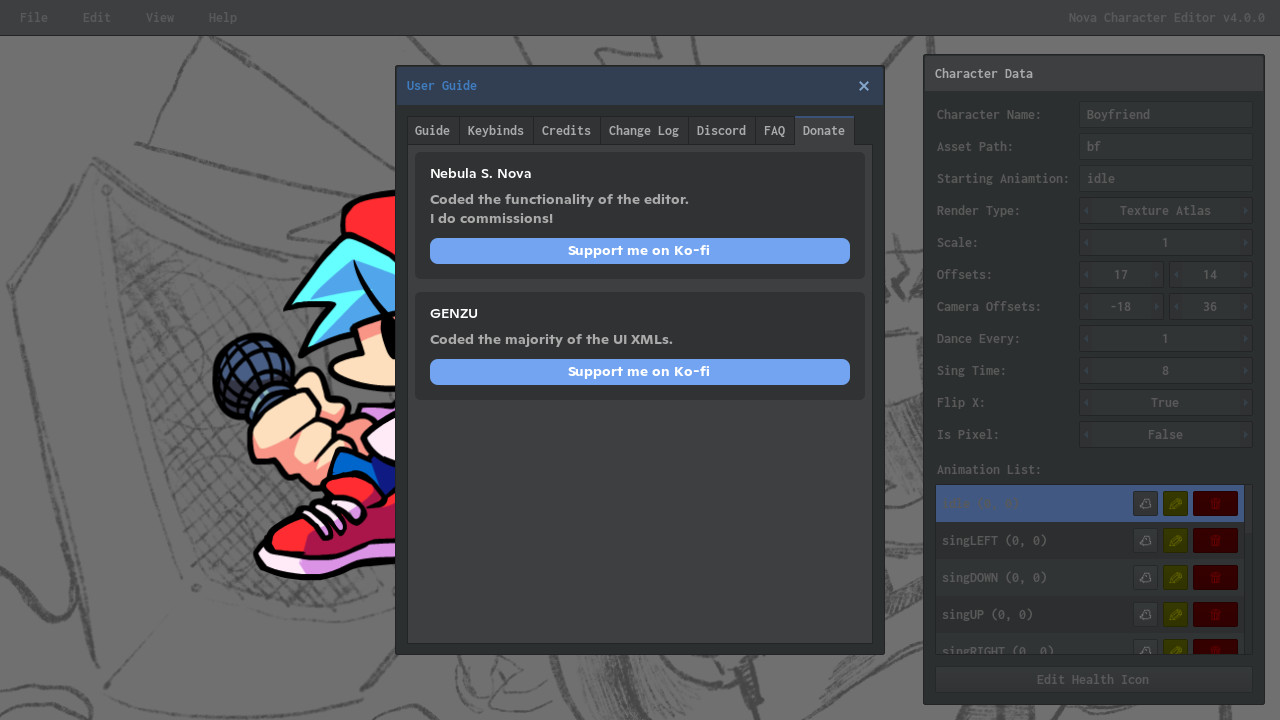Go to the Discord tab
The height and width of the screenshot is (720, 1280).
(722, 131)
